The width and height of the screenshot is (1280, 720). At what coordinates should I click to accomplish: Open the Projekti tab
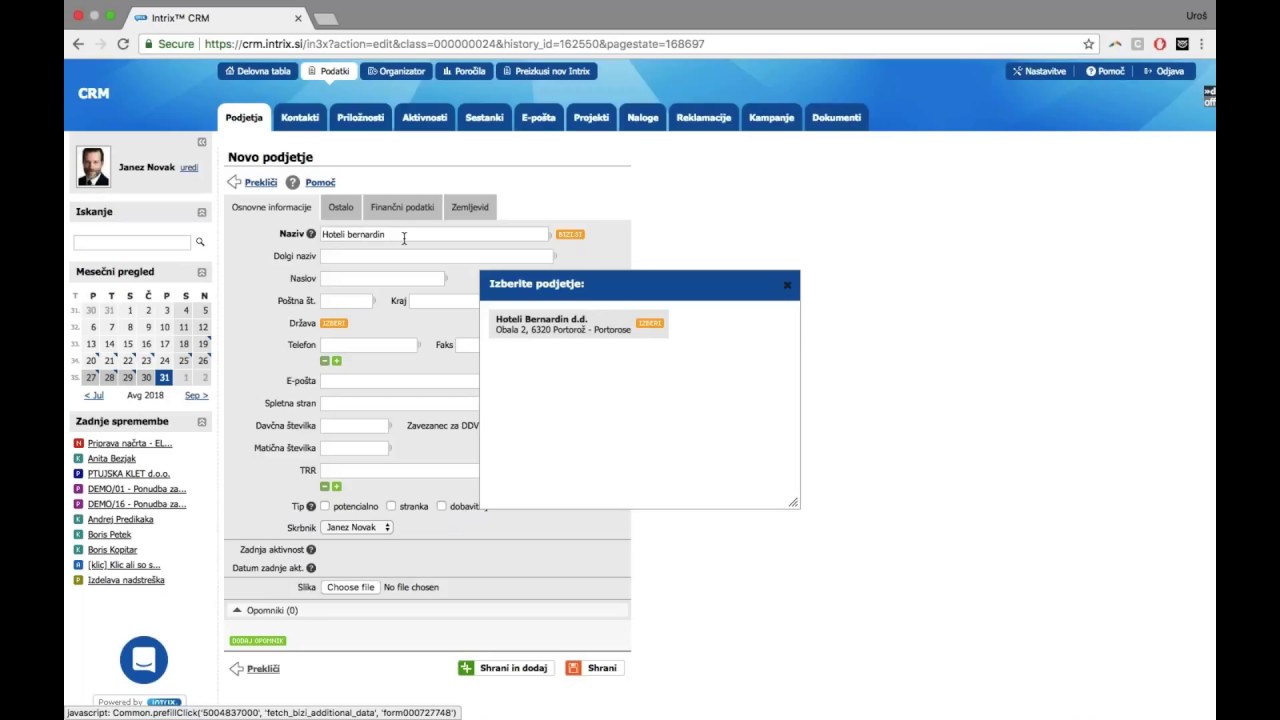591,117
